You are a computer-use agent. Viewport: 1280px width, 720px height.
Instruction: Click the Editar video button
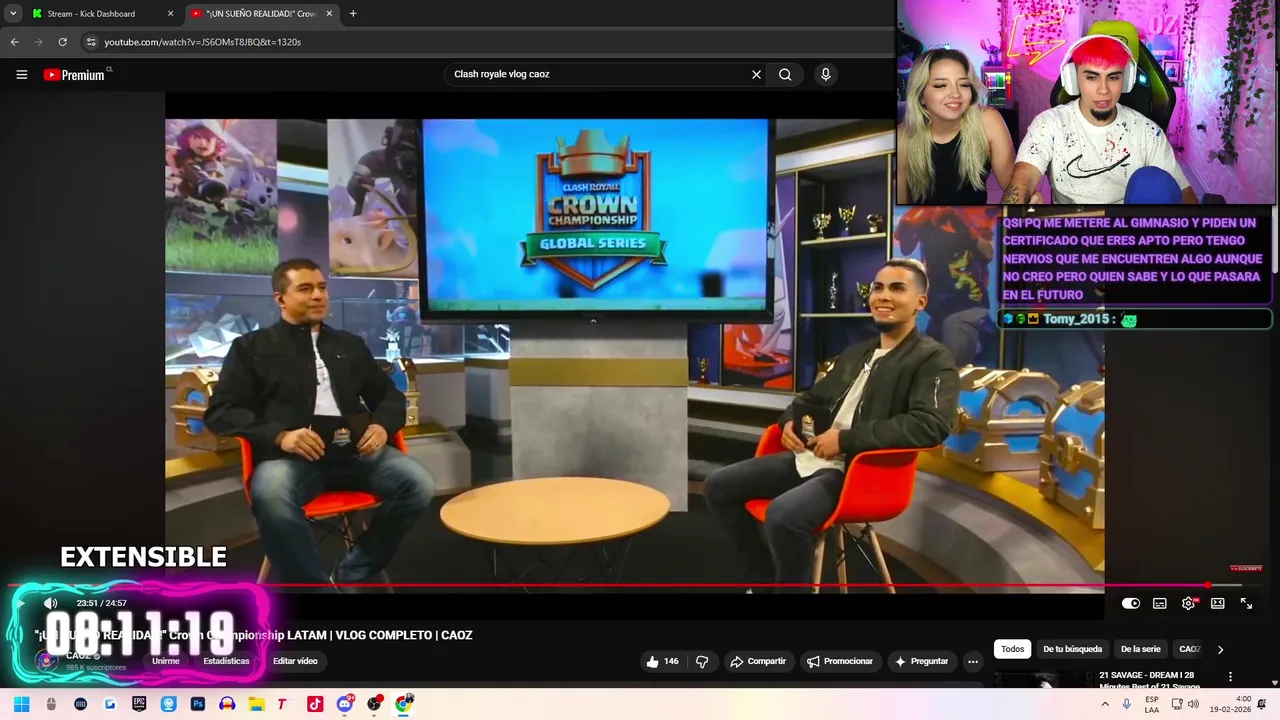295,661
